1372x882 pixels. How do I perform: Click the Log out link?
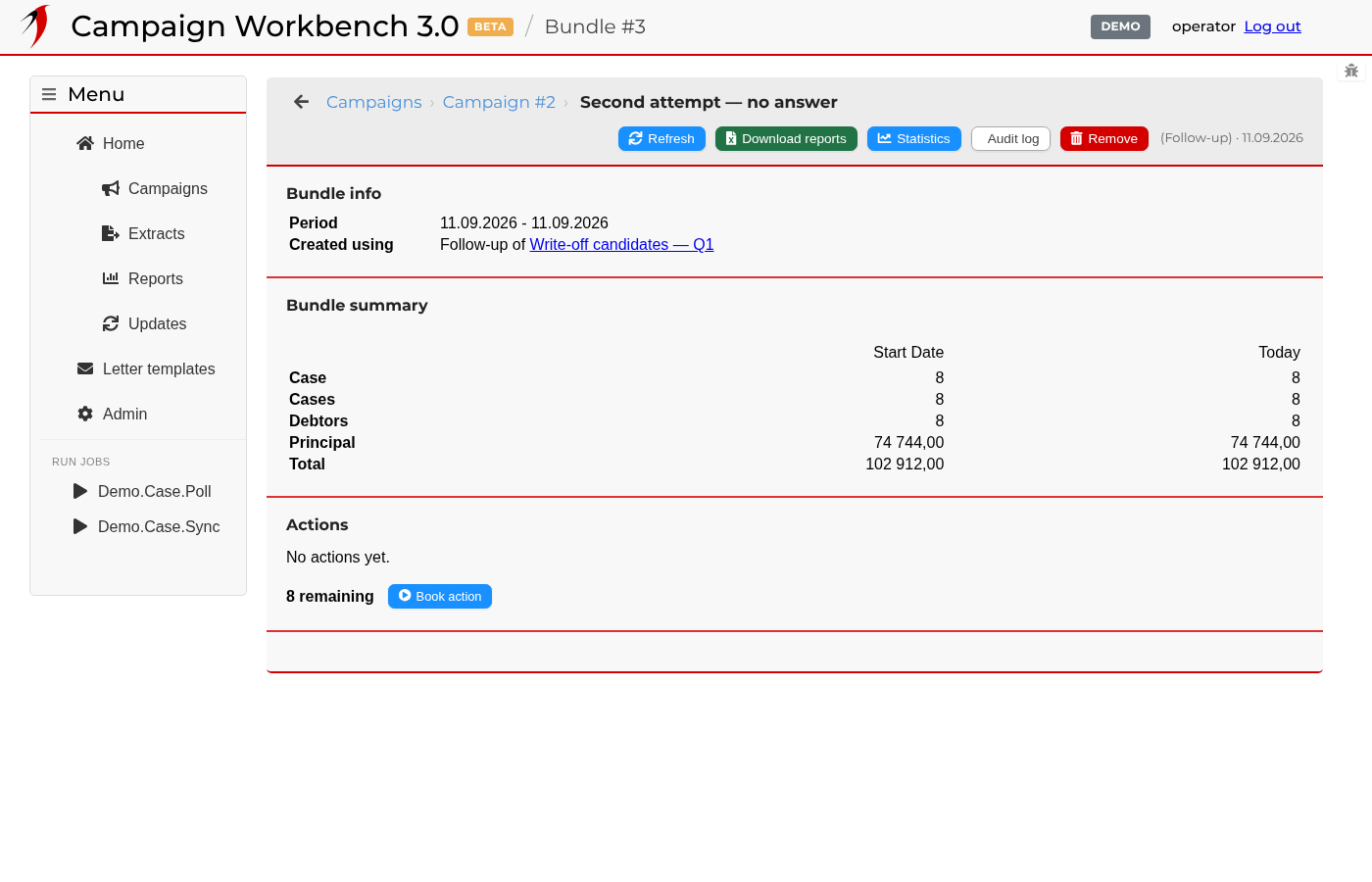1272,26
